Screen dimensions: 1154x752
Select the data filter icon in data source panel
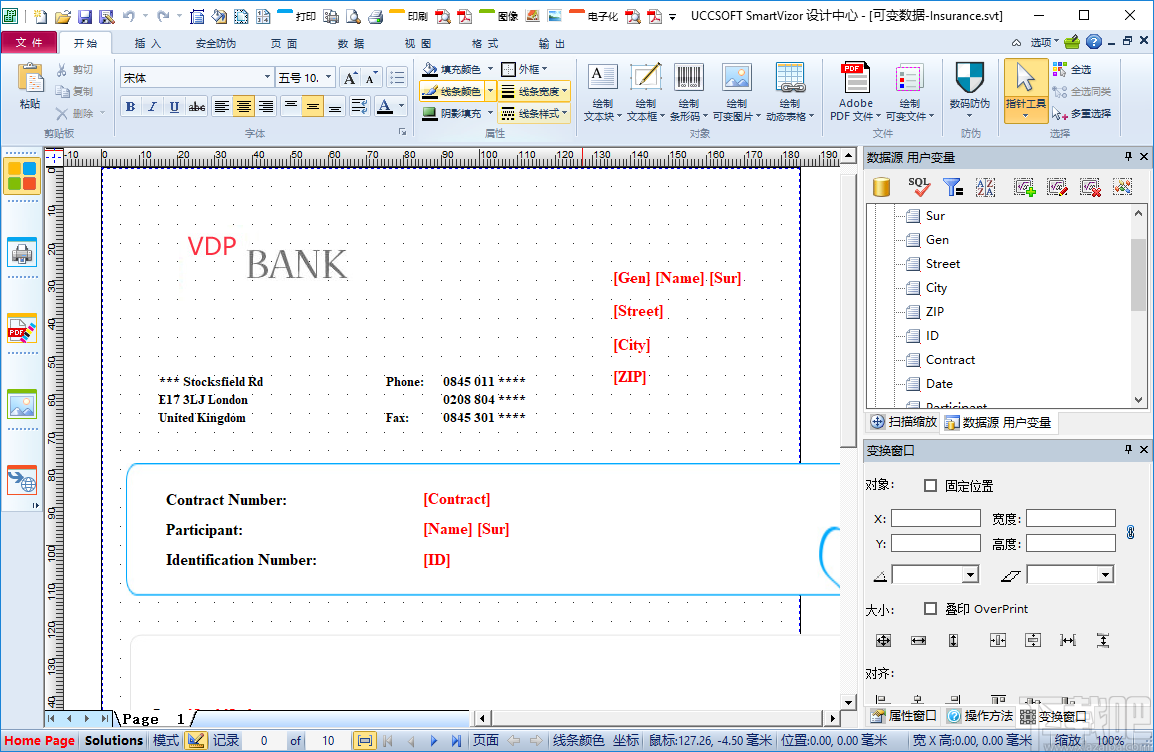click(x=952, y=186)
